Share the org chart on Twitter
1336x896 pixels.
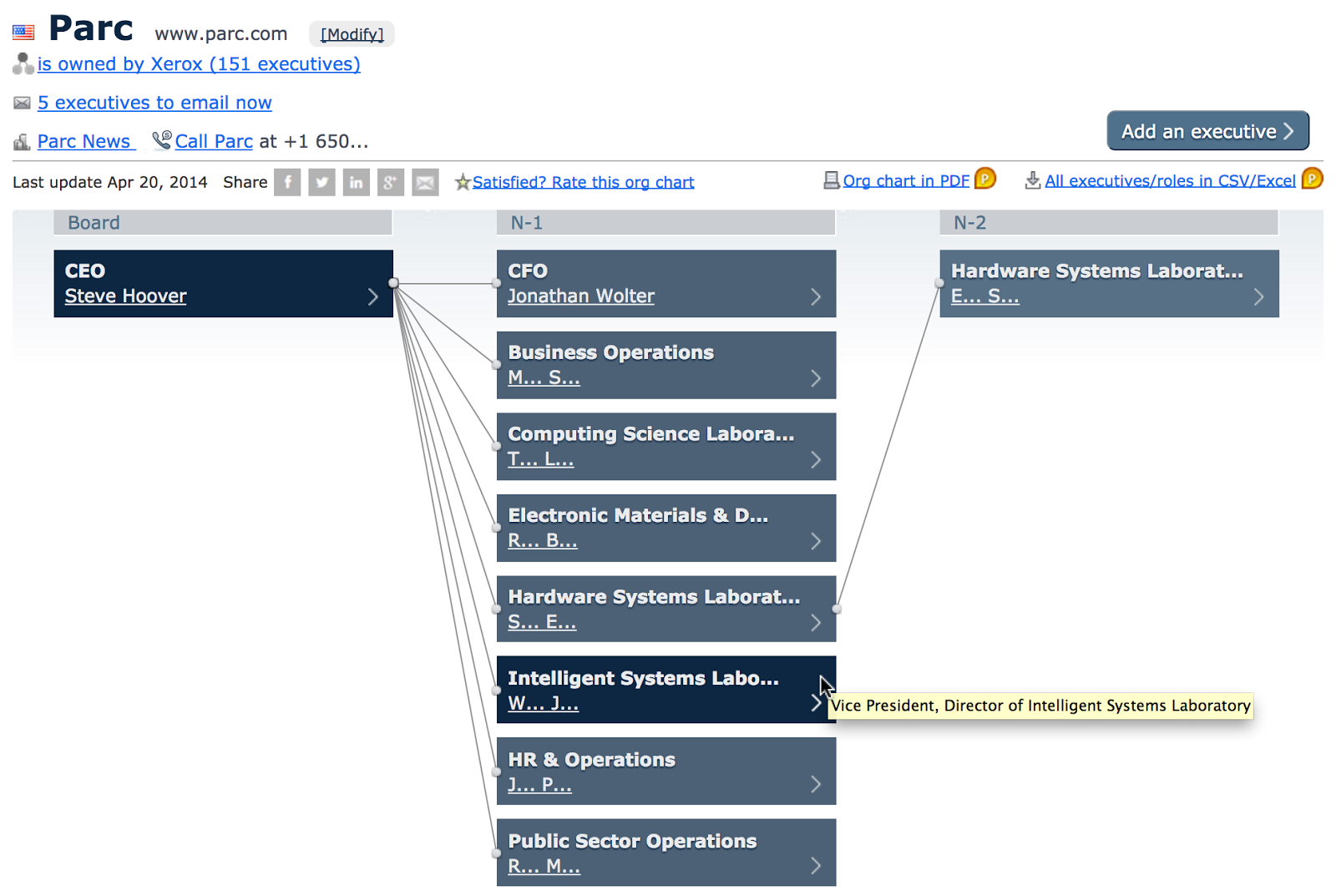321,182
